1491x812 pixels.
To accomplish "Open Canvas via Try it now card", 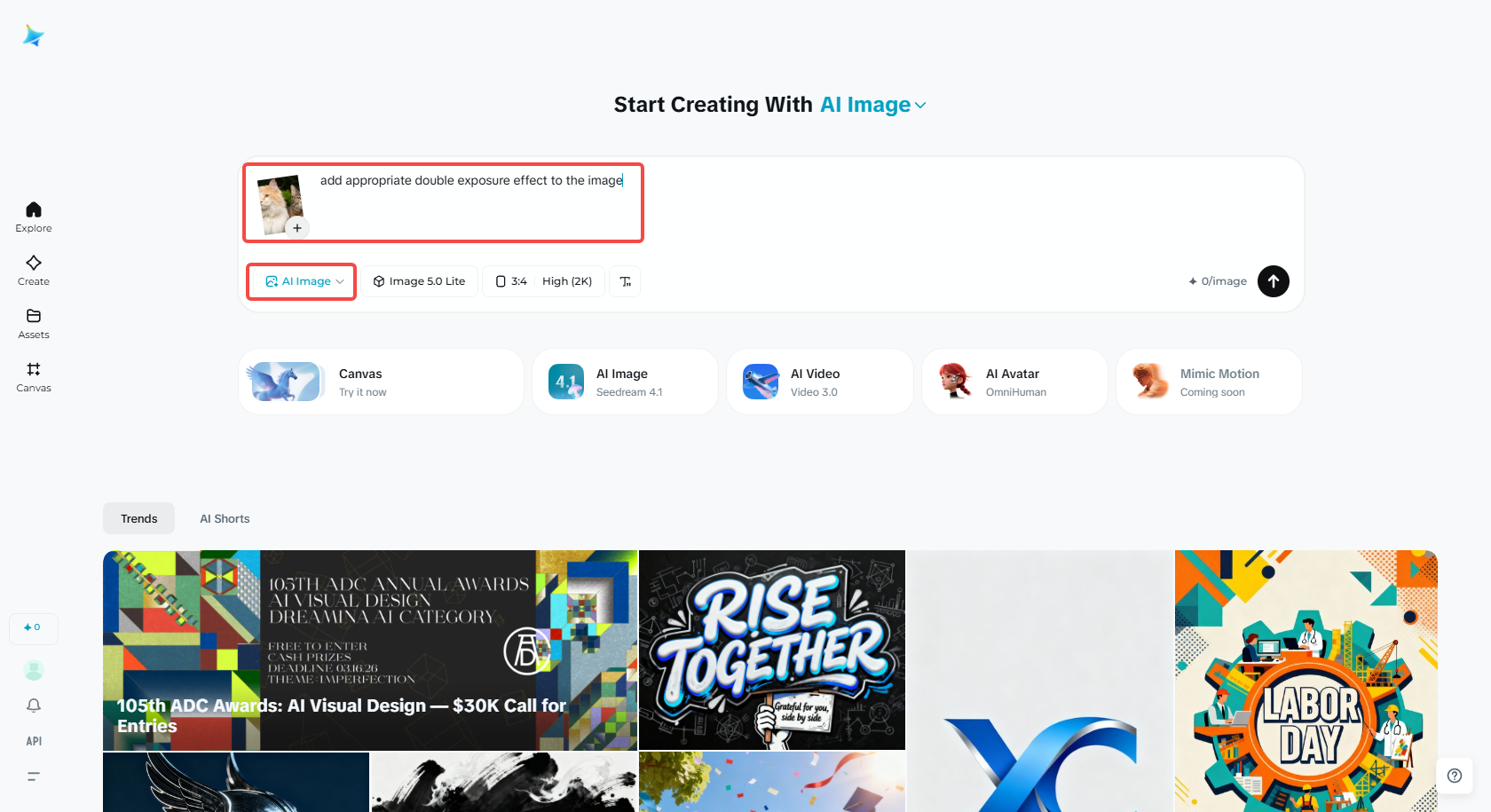I will [380, 382].
